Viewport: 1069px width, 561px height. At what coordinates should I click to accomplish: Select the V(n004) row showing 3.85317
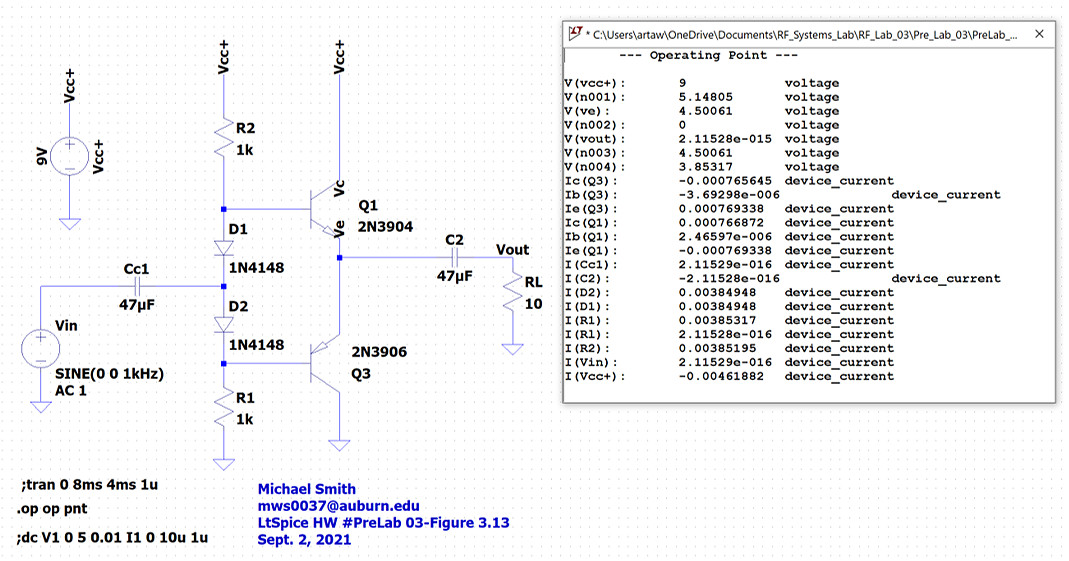coord(702,167)
